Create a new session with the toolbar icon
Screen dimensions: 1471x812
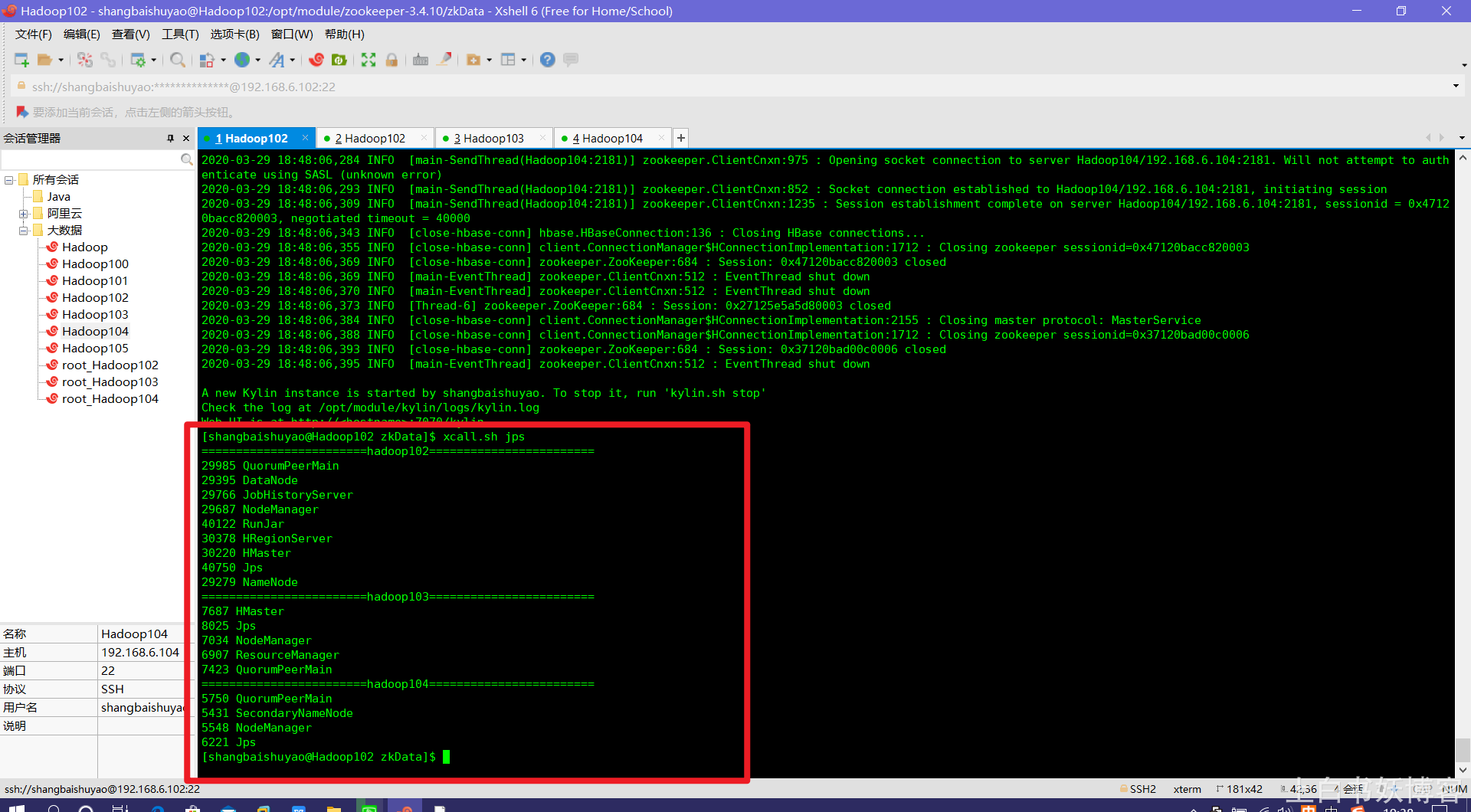click(x=21, y=60)
